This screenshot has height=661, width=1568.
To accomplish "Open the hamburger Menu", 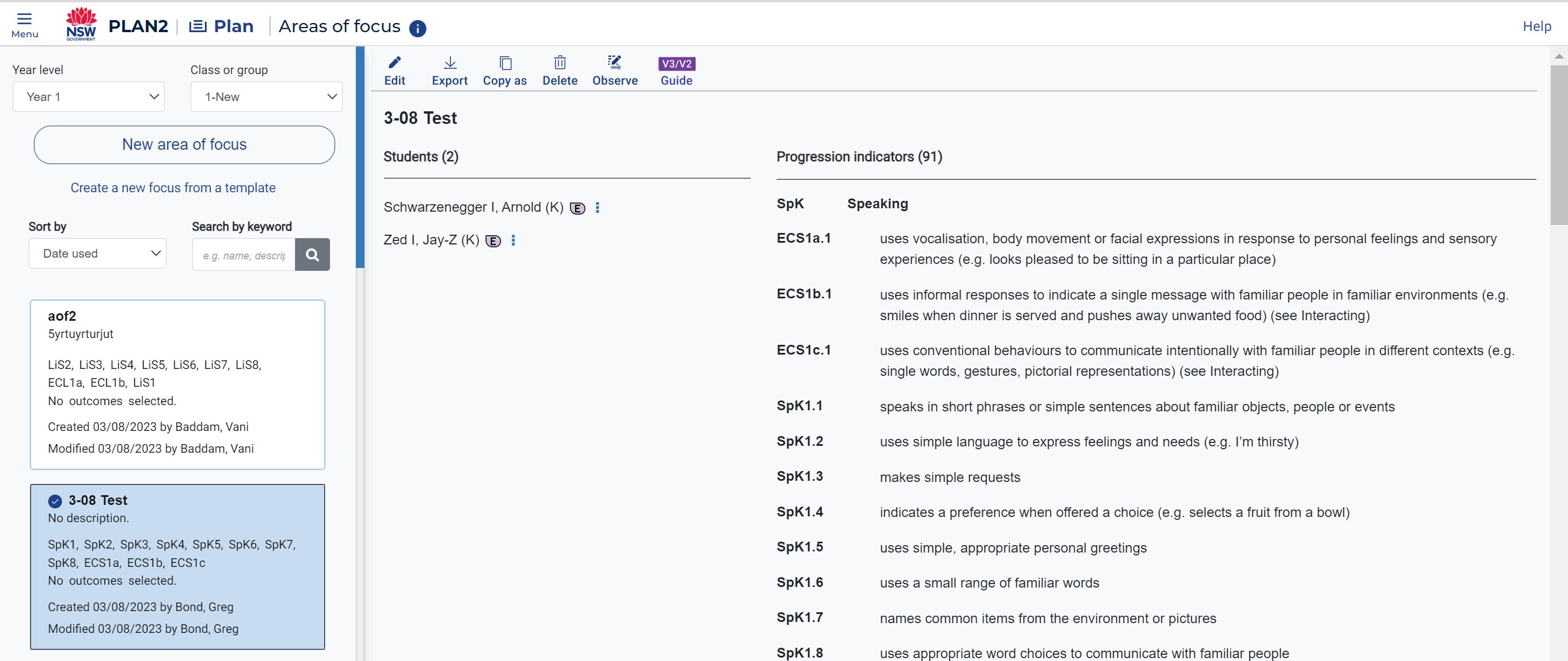I will point(24,24).
